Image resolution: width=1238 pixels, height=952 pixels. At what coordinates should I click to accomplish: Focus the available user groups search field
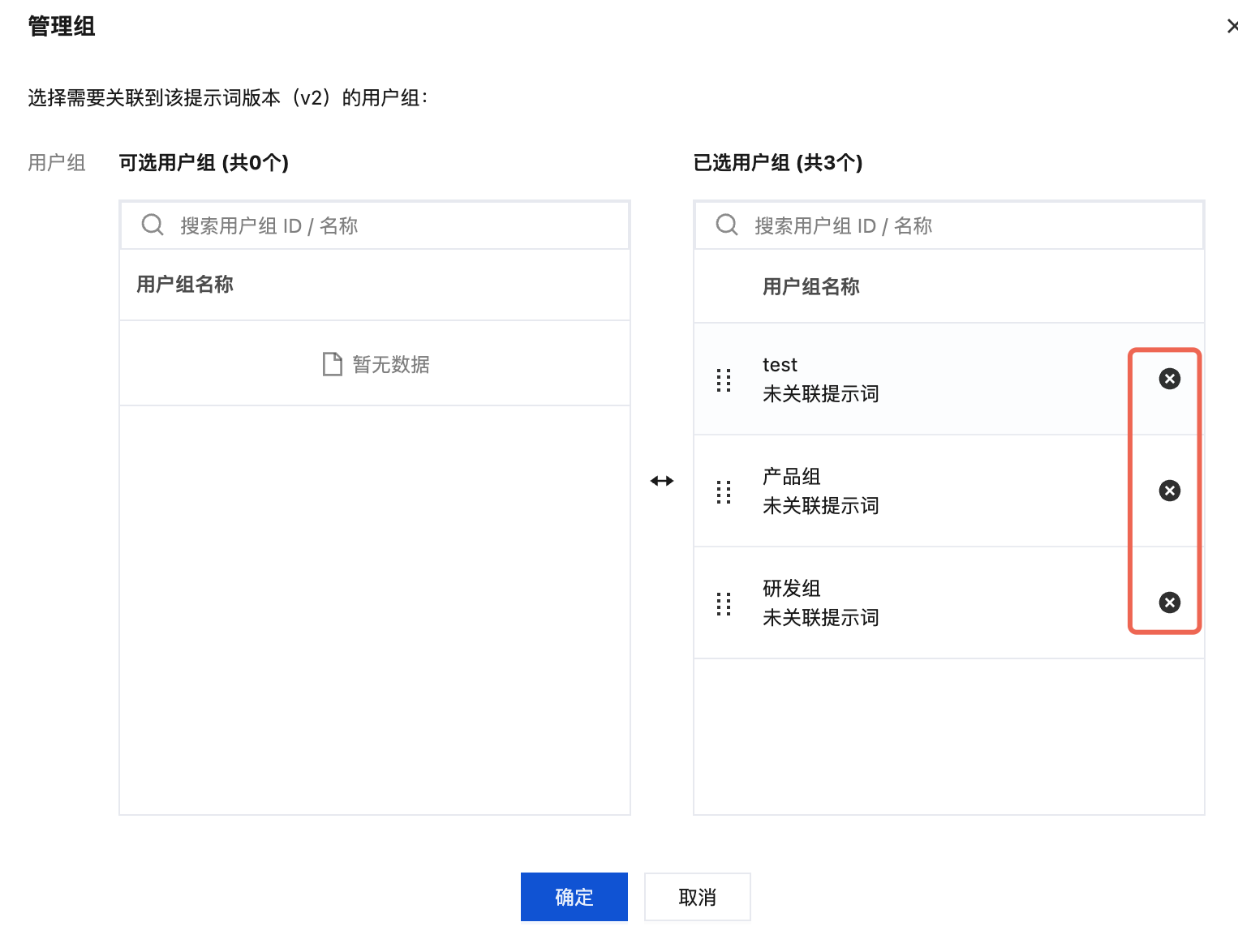pos(375,225)
